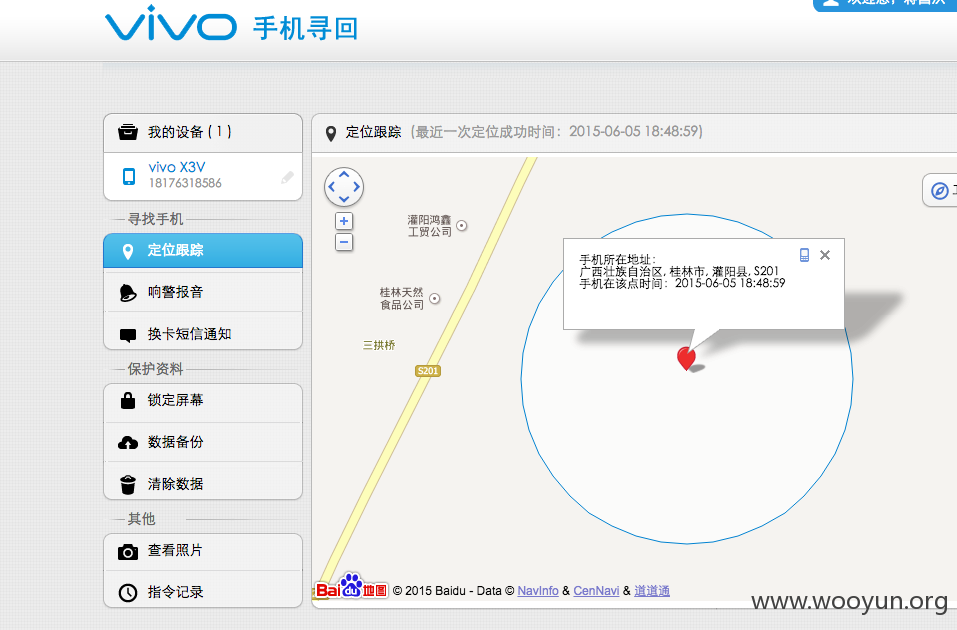
Task: Close the location info popup
Action: pyautogui.click(x=825, y=255)
